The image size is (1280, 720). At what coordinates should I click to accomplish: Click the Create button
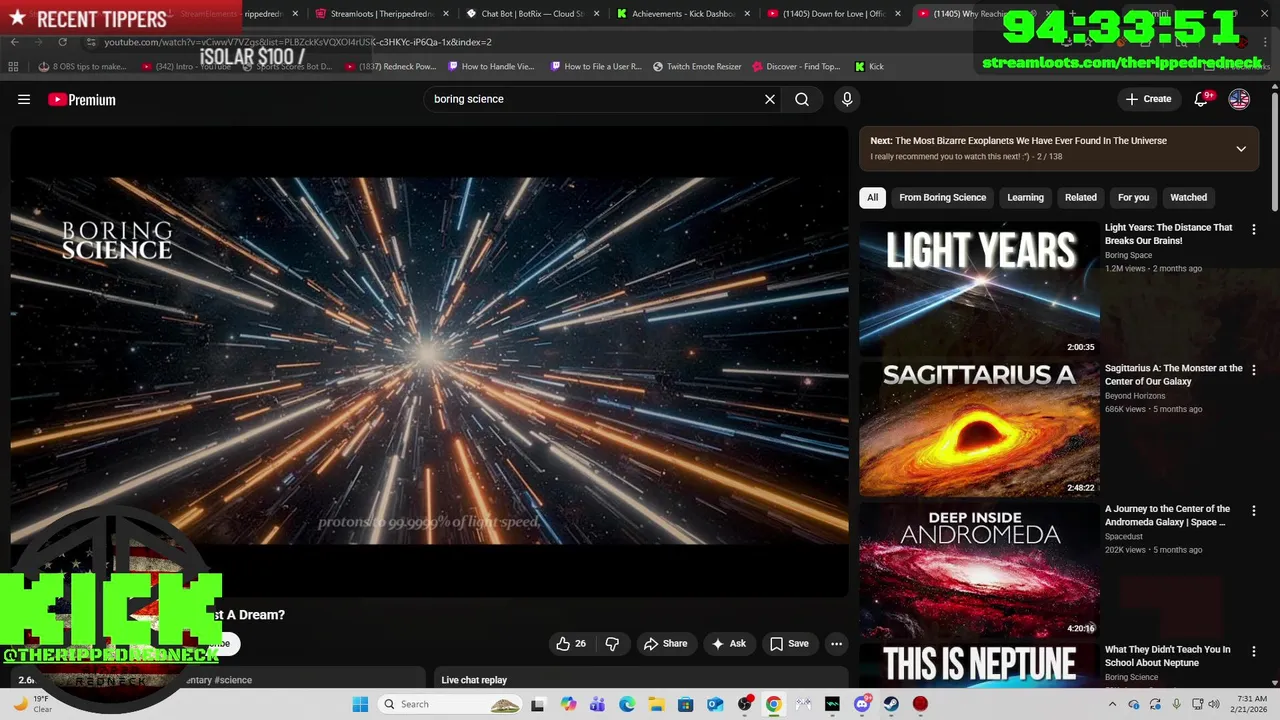[x=1148, y=99]
